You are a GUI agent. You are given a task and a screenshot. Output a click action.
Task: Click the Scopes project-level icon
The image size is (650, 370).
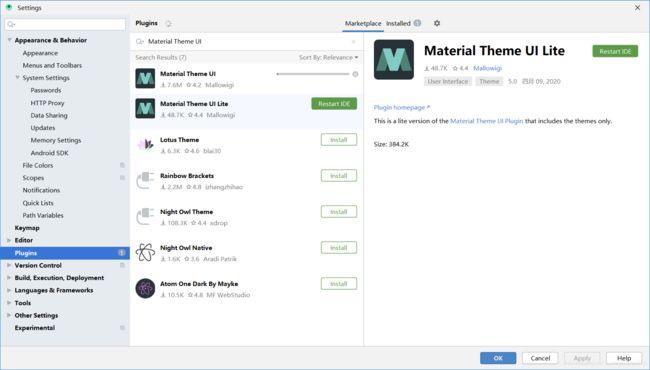pyautogui.click(x=122, y=178)
